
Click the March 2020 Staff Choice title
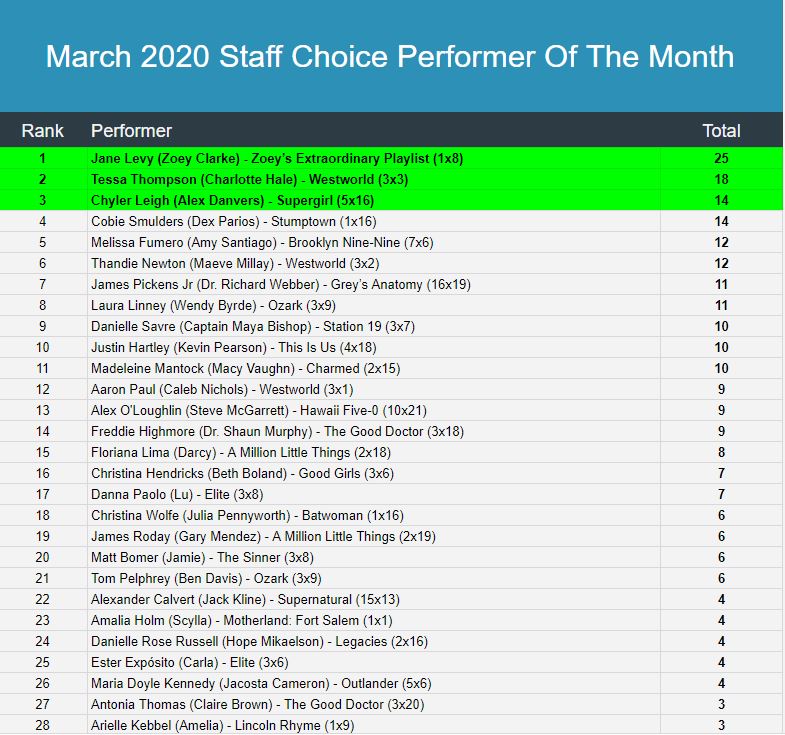point(390,56)
